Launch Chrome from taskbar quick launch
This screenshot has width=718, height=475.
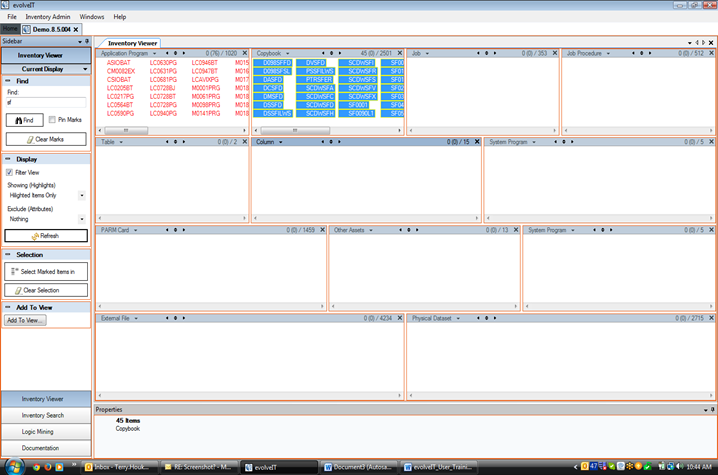36,467
